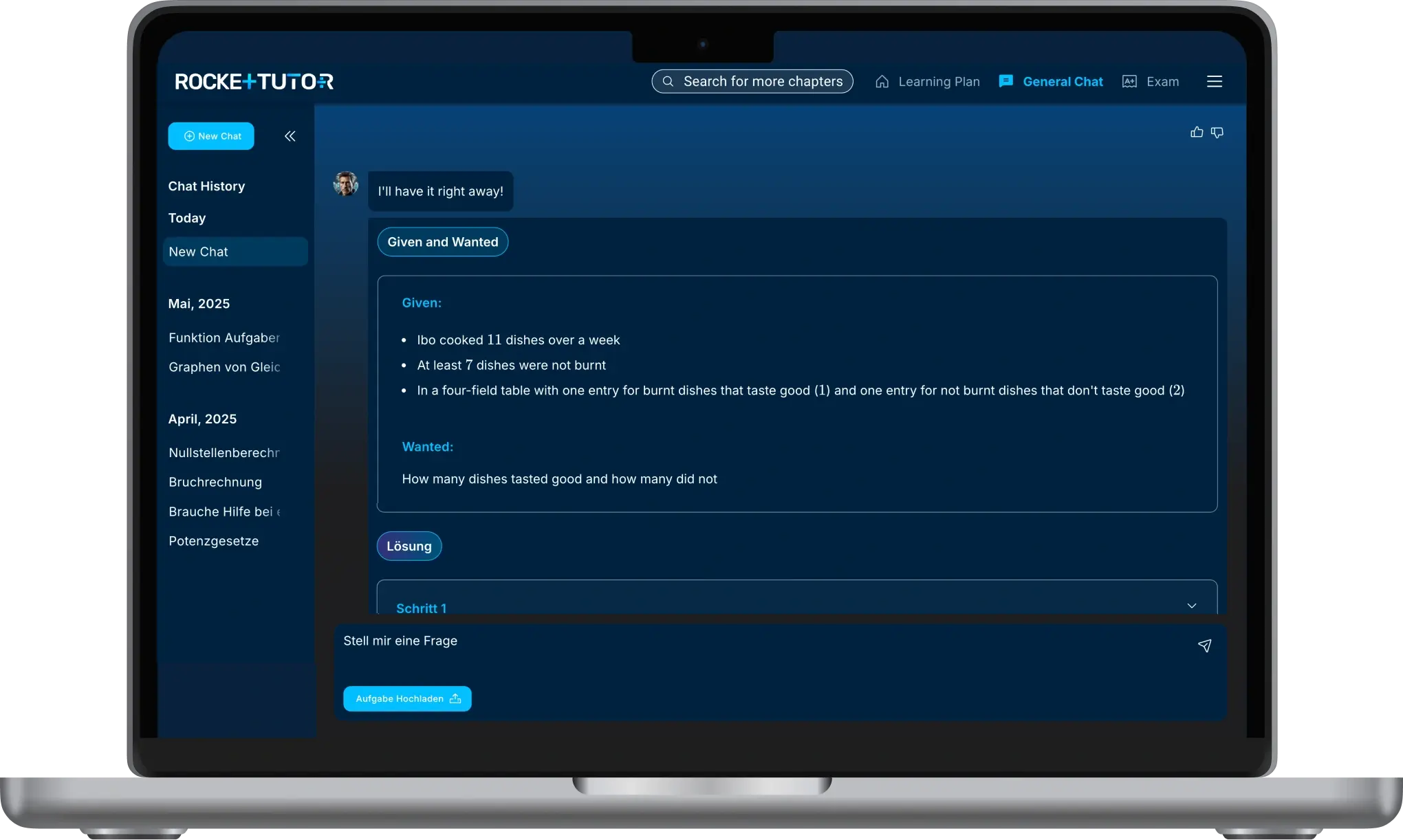Open the Learning Plan tab
1403x840 pixels.
tap(928, 82)
